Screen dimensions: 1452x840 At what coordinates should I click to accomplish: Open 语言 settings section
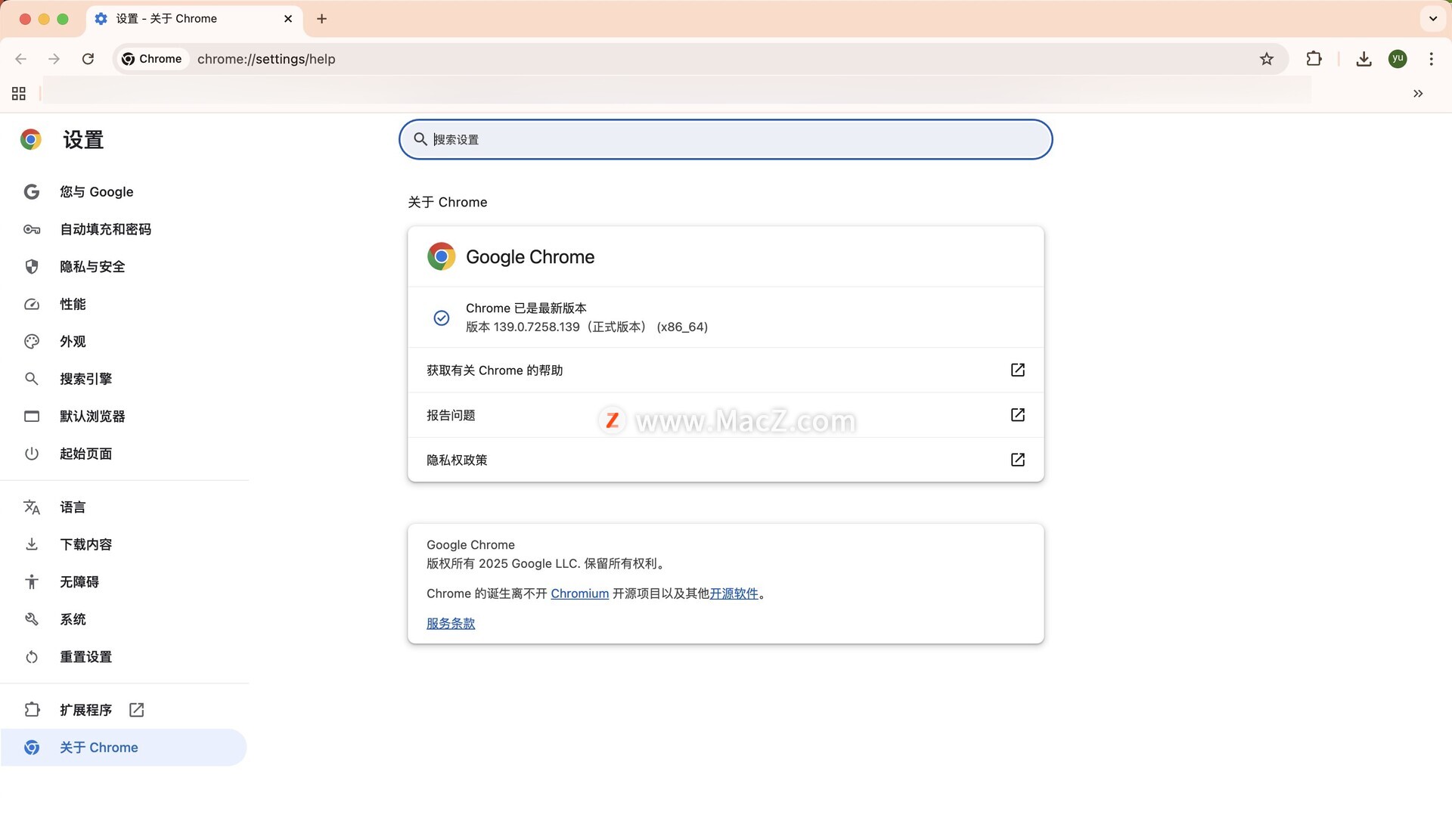[x=124, y=507]
